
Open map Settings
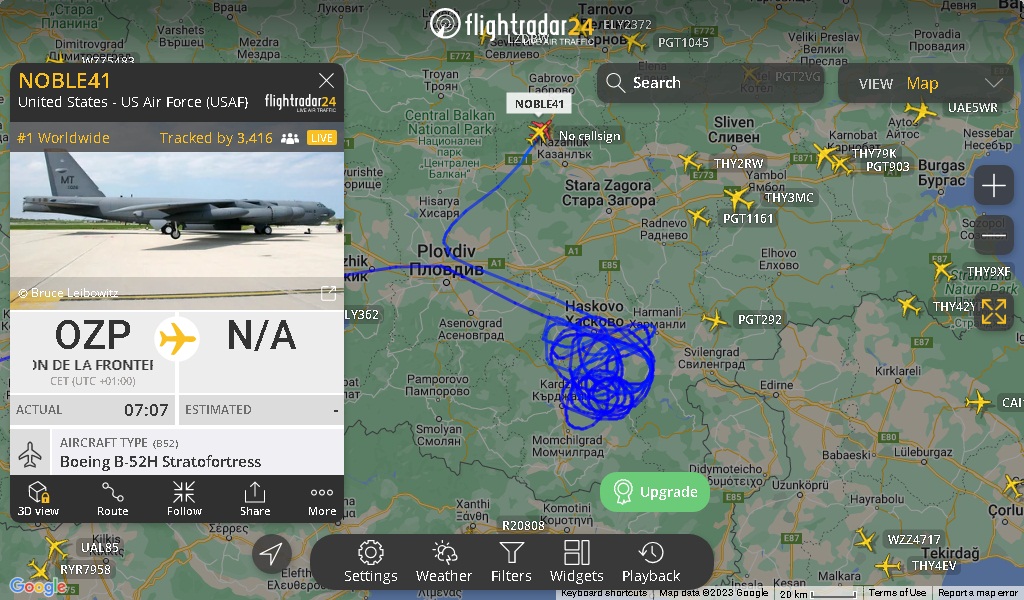click(370, 561)
